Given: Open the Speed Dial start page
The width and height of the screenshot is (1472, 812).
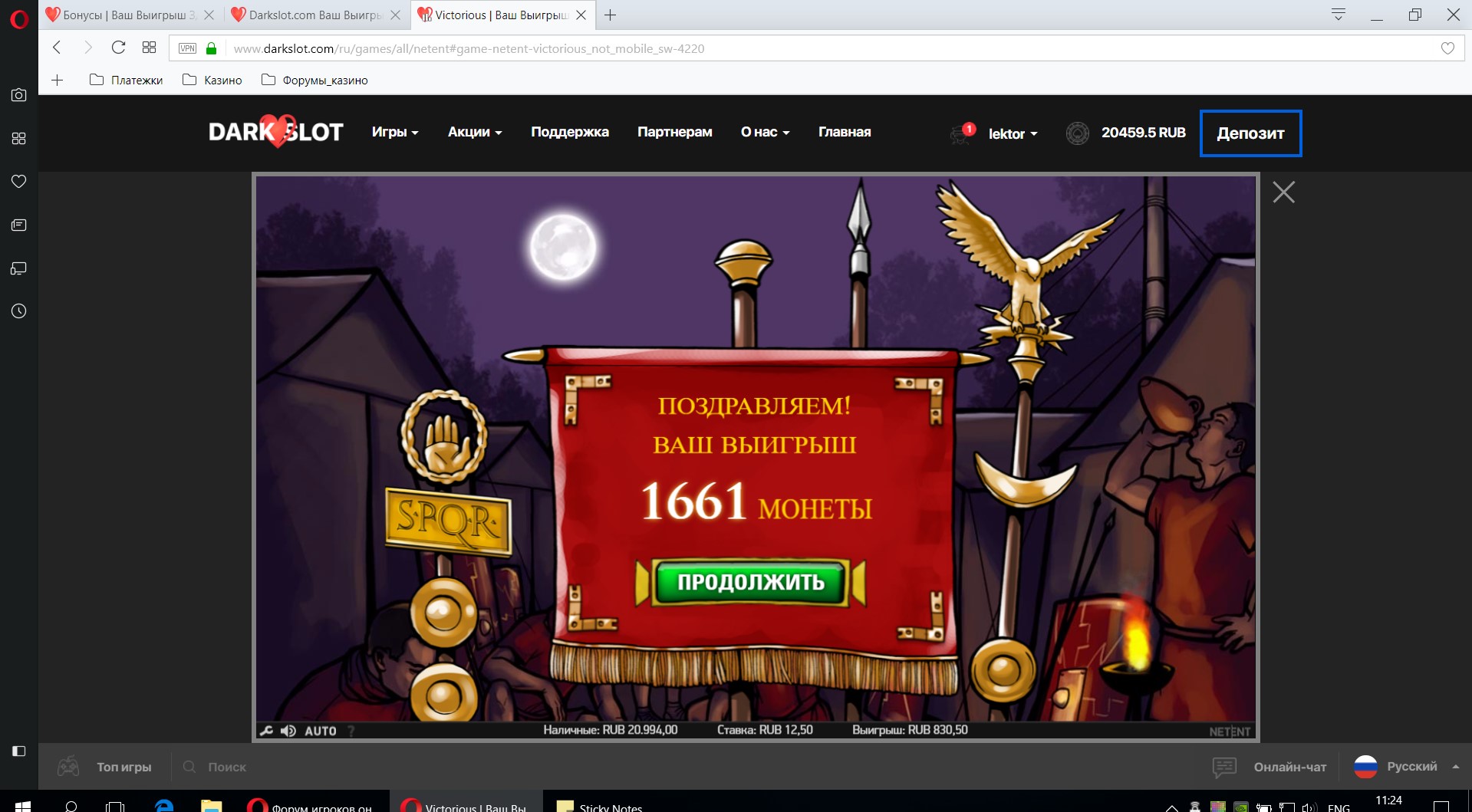Looking at the screenshot, I should [x=149, y=48].
